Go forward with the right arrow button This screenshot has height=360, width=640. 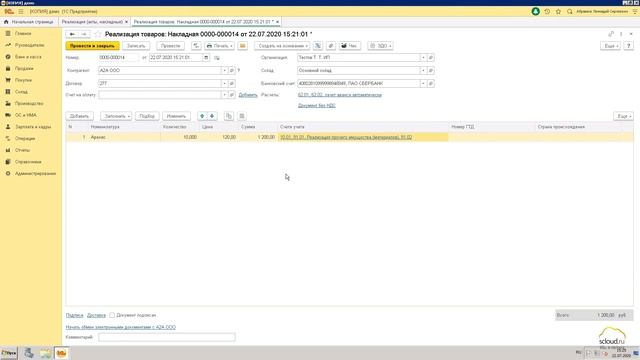point(84,34)
